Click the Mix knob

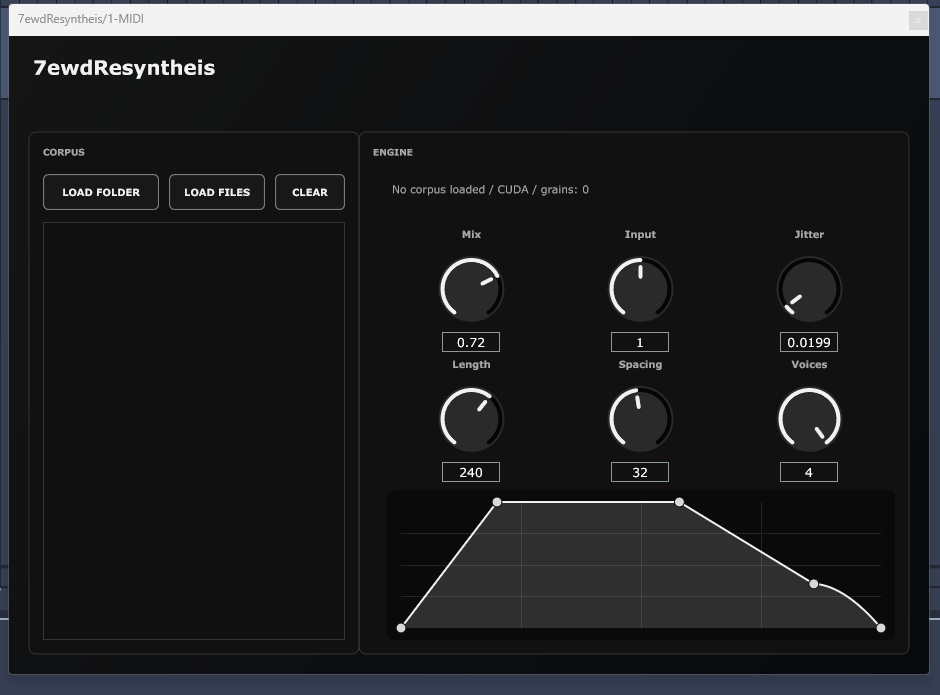(x=471, y=289)
